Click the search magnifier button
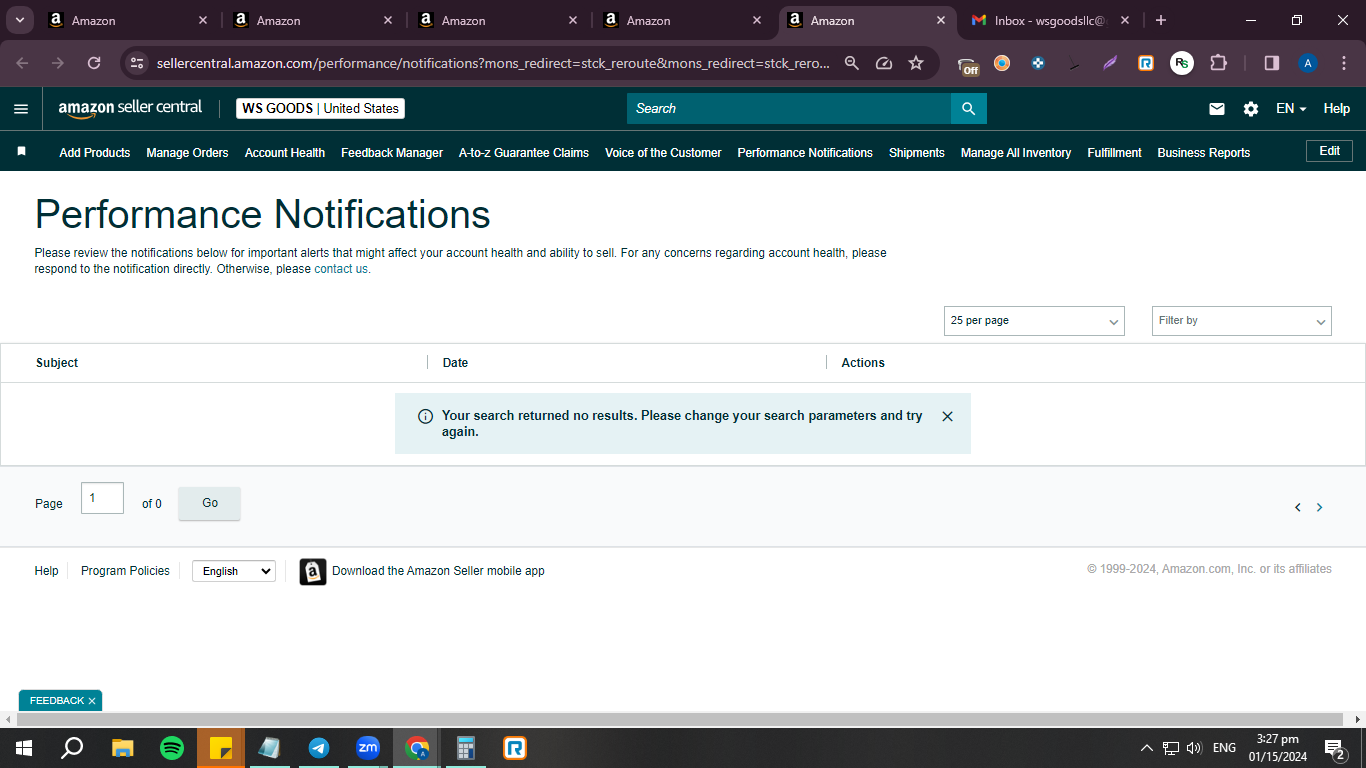1366x768 pixels. coord(968,108)
